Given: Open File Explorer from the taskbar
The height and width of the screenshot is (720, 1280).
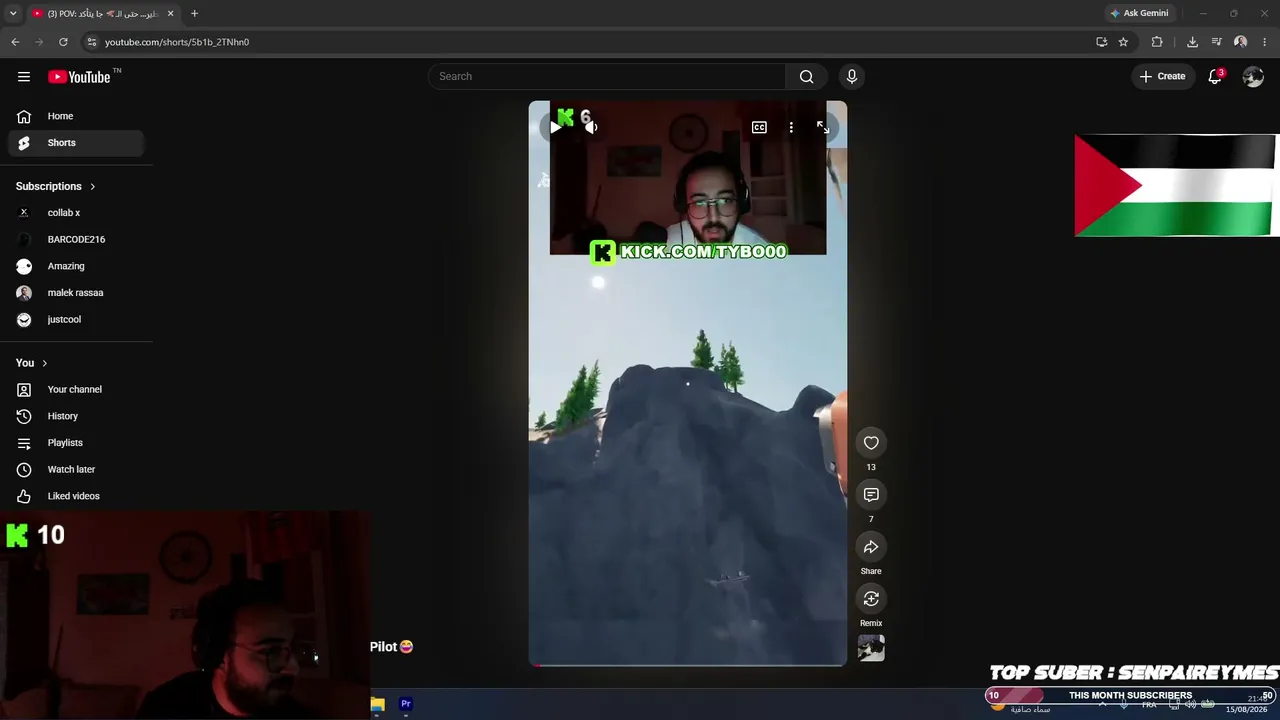Looking at the screenshot, I should point(377,704).
